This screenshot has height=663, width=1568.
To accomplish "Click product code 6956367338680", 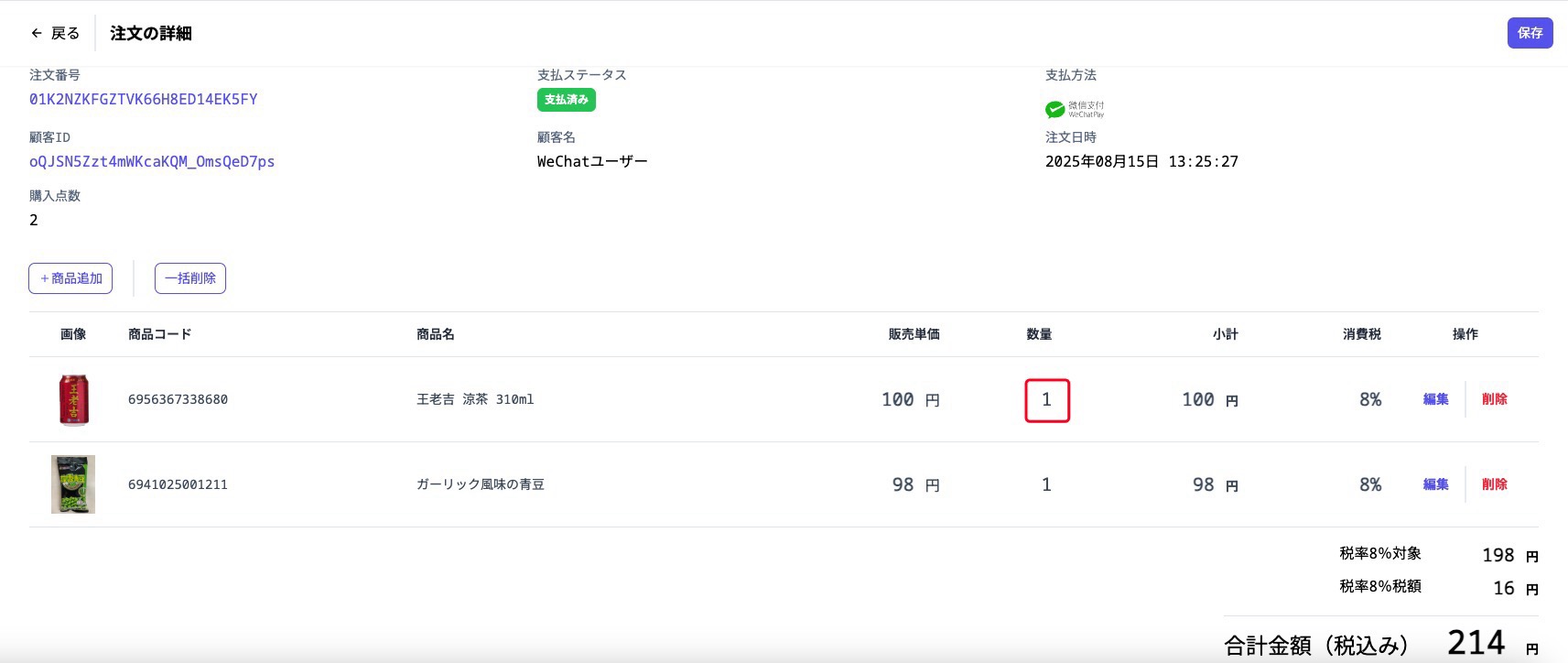I will (178, 399).
